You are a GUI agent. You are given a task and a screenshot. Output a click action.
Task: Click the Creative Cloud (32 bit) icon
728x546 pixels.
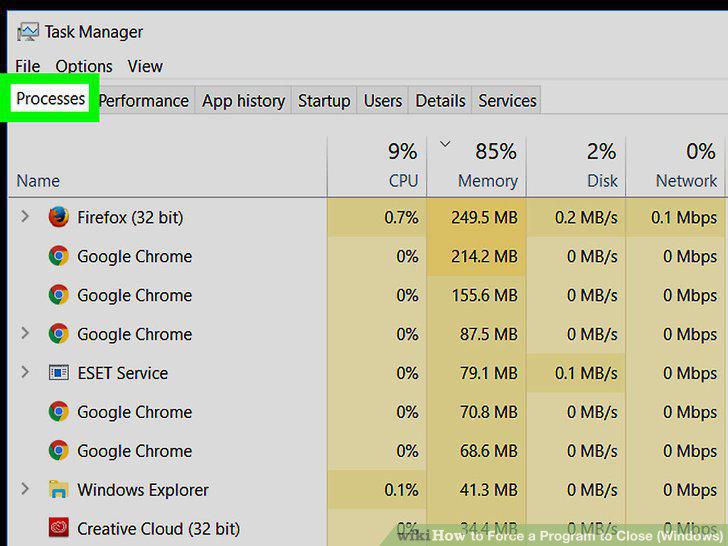coord(58,527)
